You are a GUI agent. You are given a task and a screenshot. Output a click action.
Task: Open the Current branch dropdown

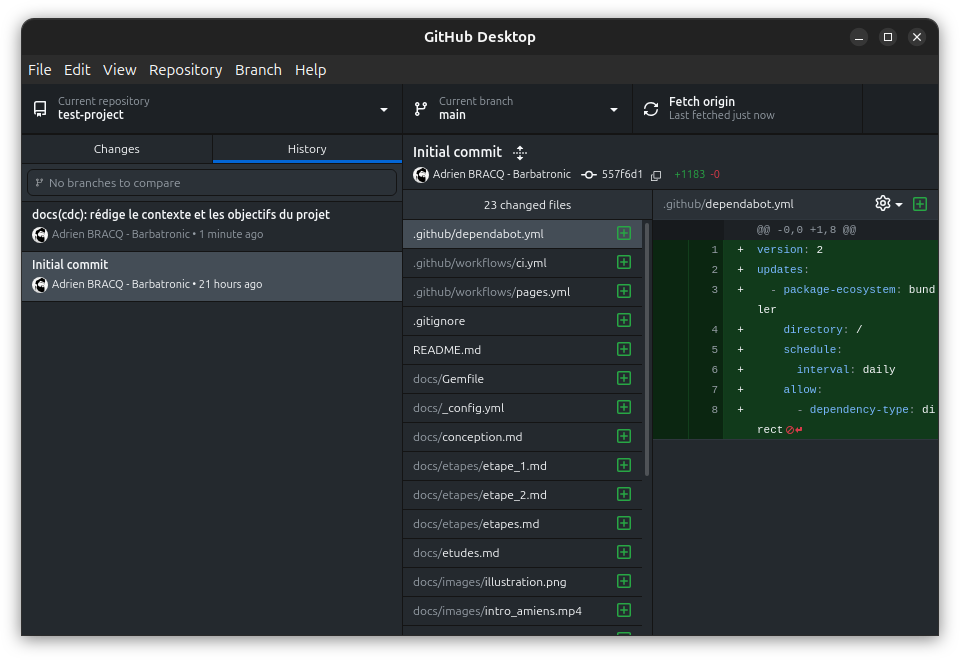click(517, 109)
